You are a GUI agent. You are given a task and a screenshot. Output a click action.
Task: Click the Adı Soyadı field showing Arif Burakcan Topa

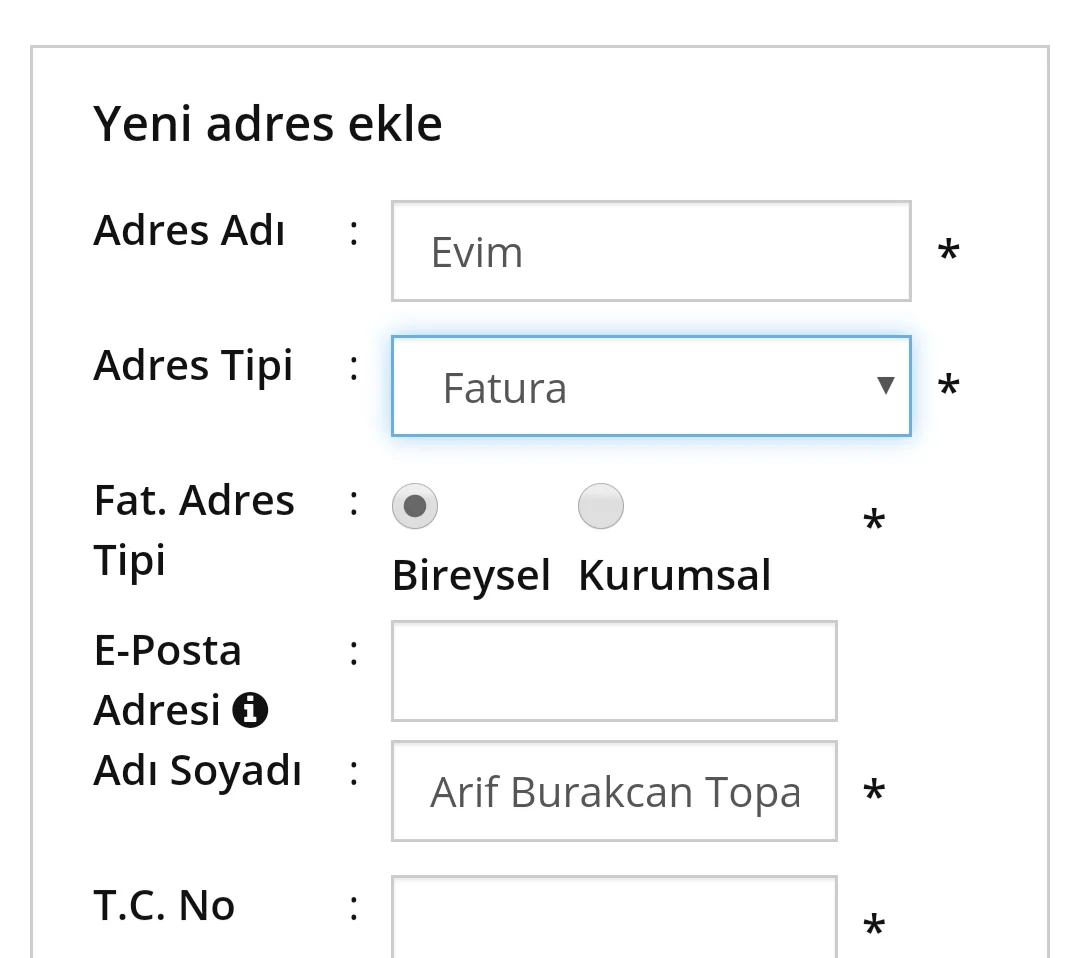point(614,790)
